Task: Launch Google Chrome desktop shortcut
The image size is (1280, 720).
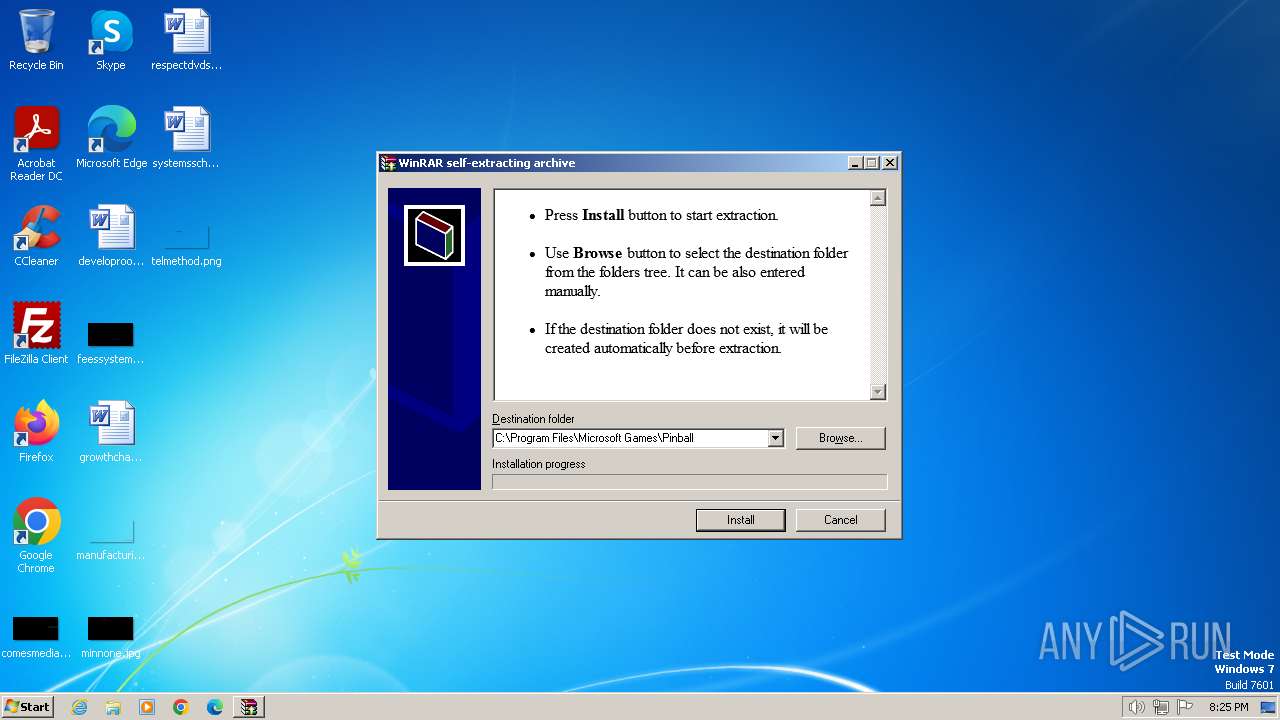Action: [36, 535]
